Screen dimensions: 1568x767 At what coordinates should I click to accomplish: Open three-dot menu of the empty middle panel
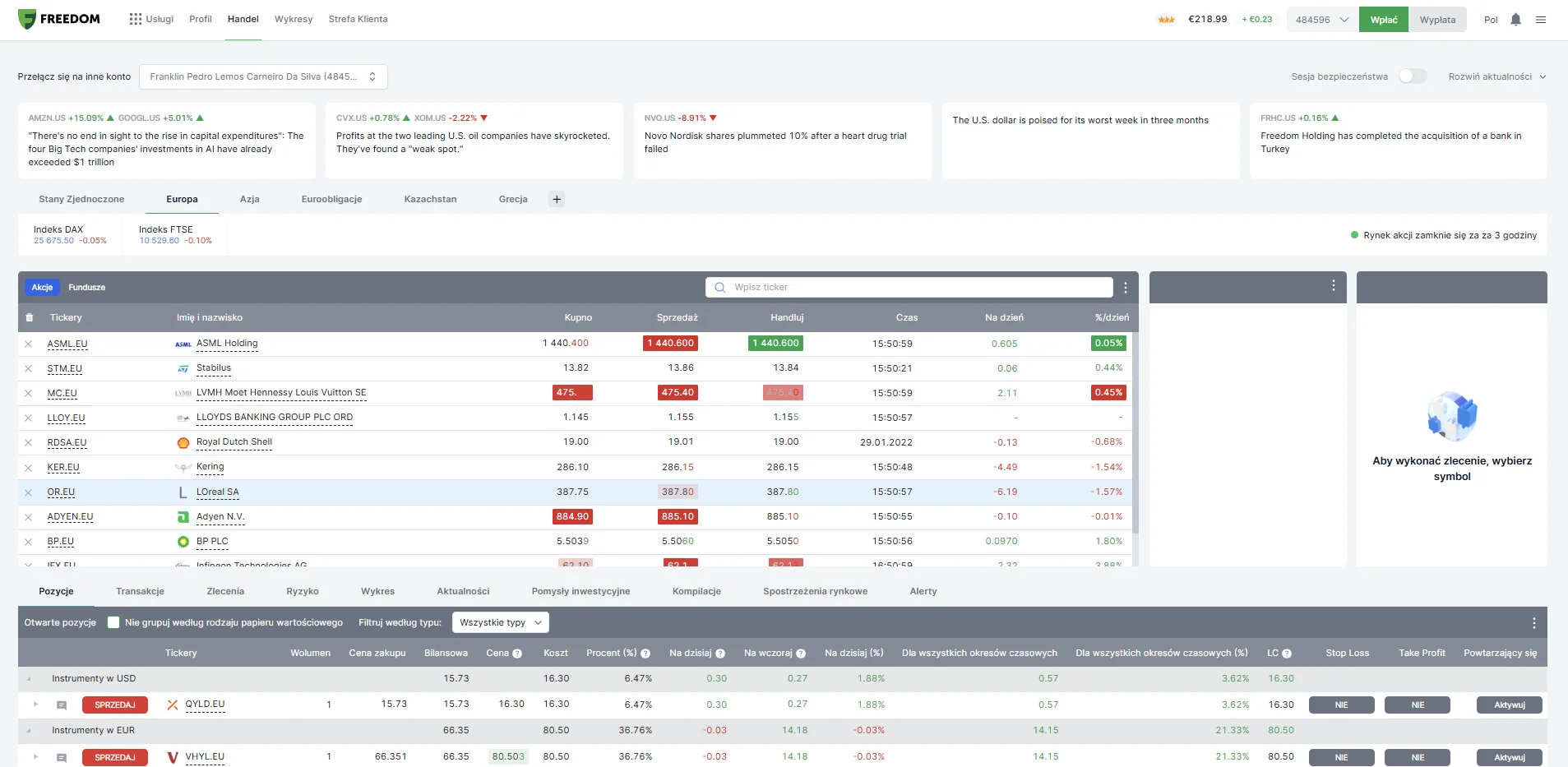click(x=1334, y=285)
